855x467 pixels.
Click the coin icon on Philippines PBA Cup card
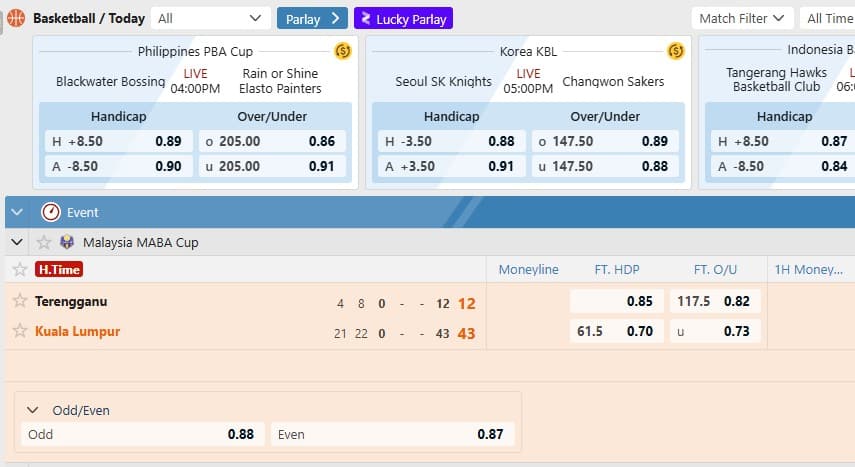(x=342, y=51)
